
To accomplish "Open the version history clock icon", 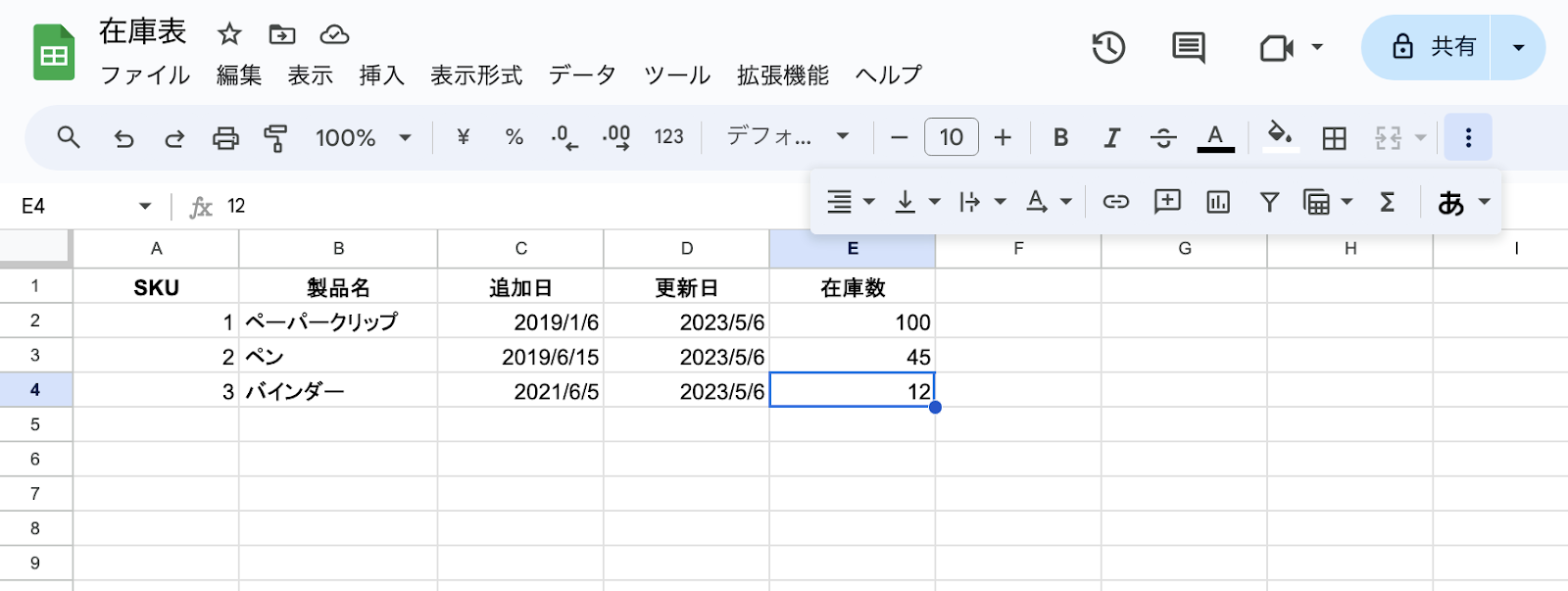I will [x=1108, y=47].
